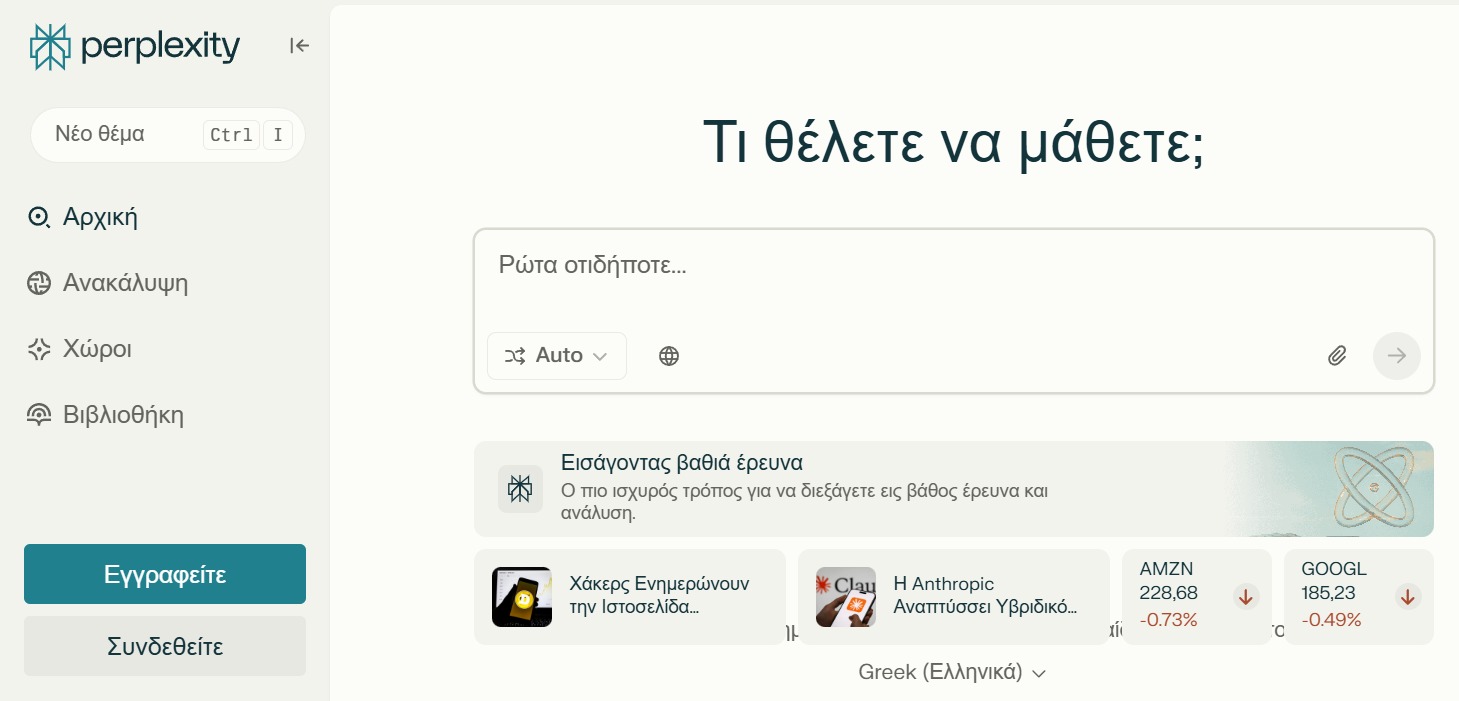Click the heading Τι θέλετε να μάθετε;
The image size is (1459, 701).
(954, 144)
